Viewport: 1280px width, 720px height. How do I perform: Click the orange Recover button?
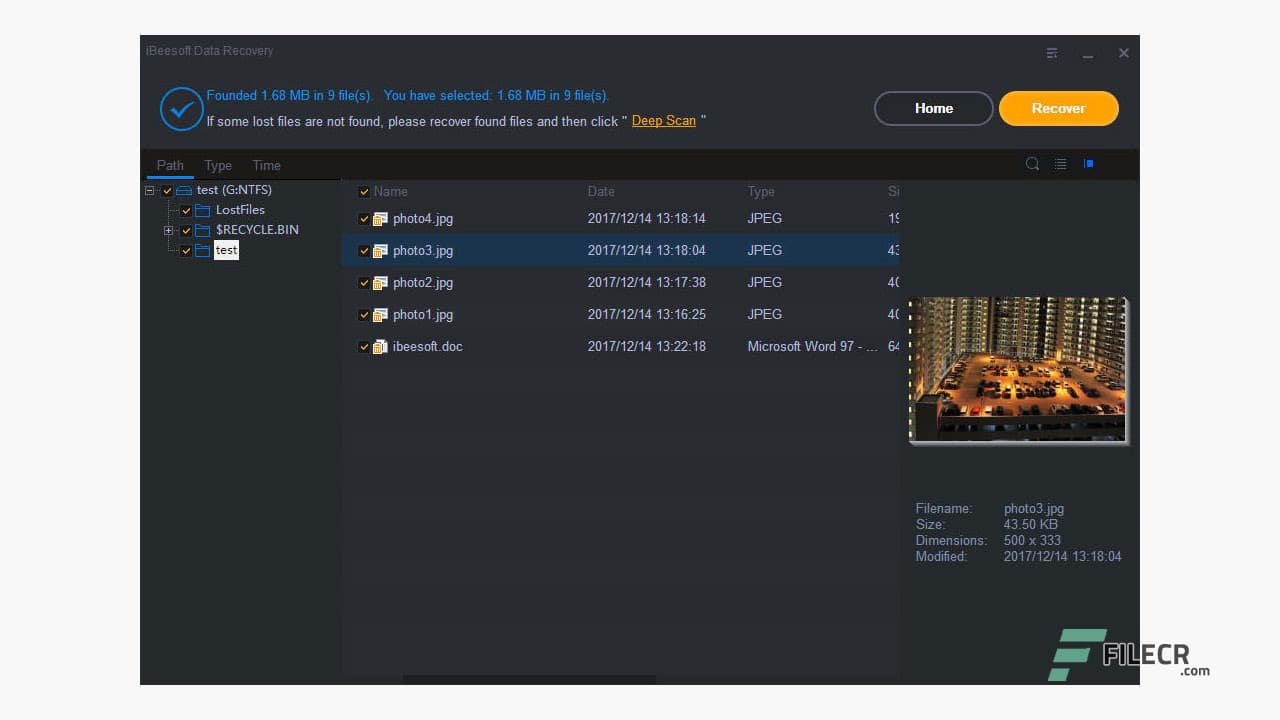(1058, 108)
